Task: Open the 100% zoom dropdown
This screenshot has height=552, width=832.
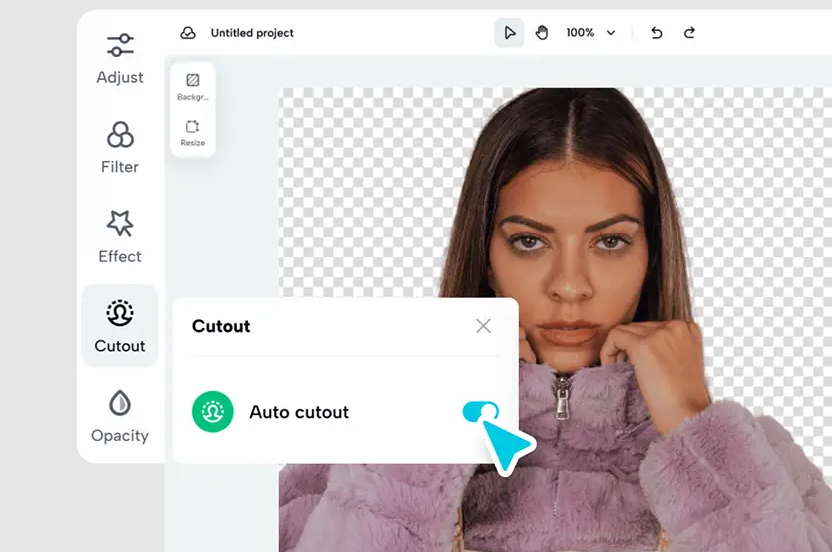Action: pos(591,33)
